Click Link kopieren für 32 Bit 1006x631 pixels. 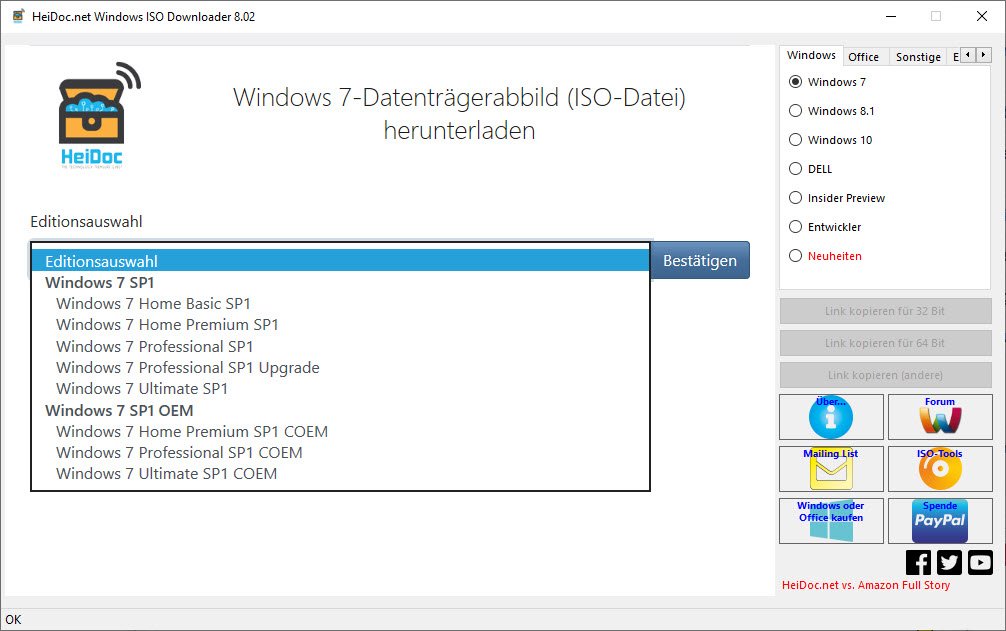pyautogui.click(x=885, y=311)
